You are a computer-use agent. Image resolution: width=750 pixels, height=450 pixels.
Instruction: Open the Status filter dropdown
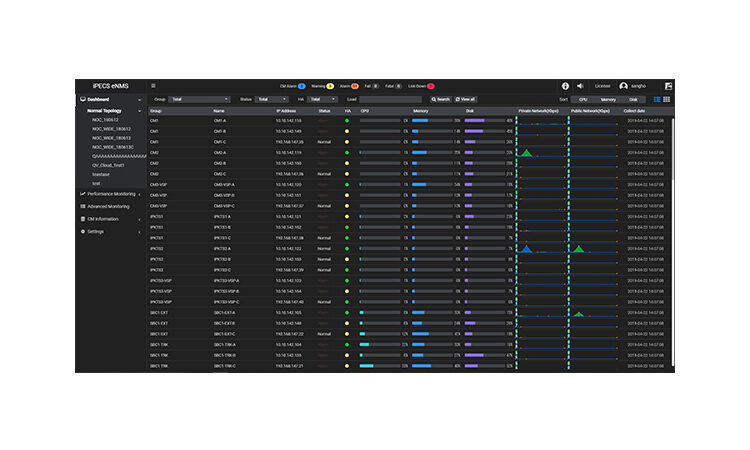[x=271, y=99]
